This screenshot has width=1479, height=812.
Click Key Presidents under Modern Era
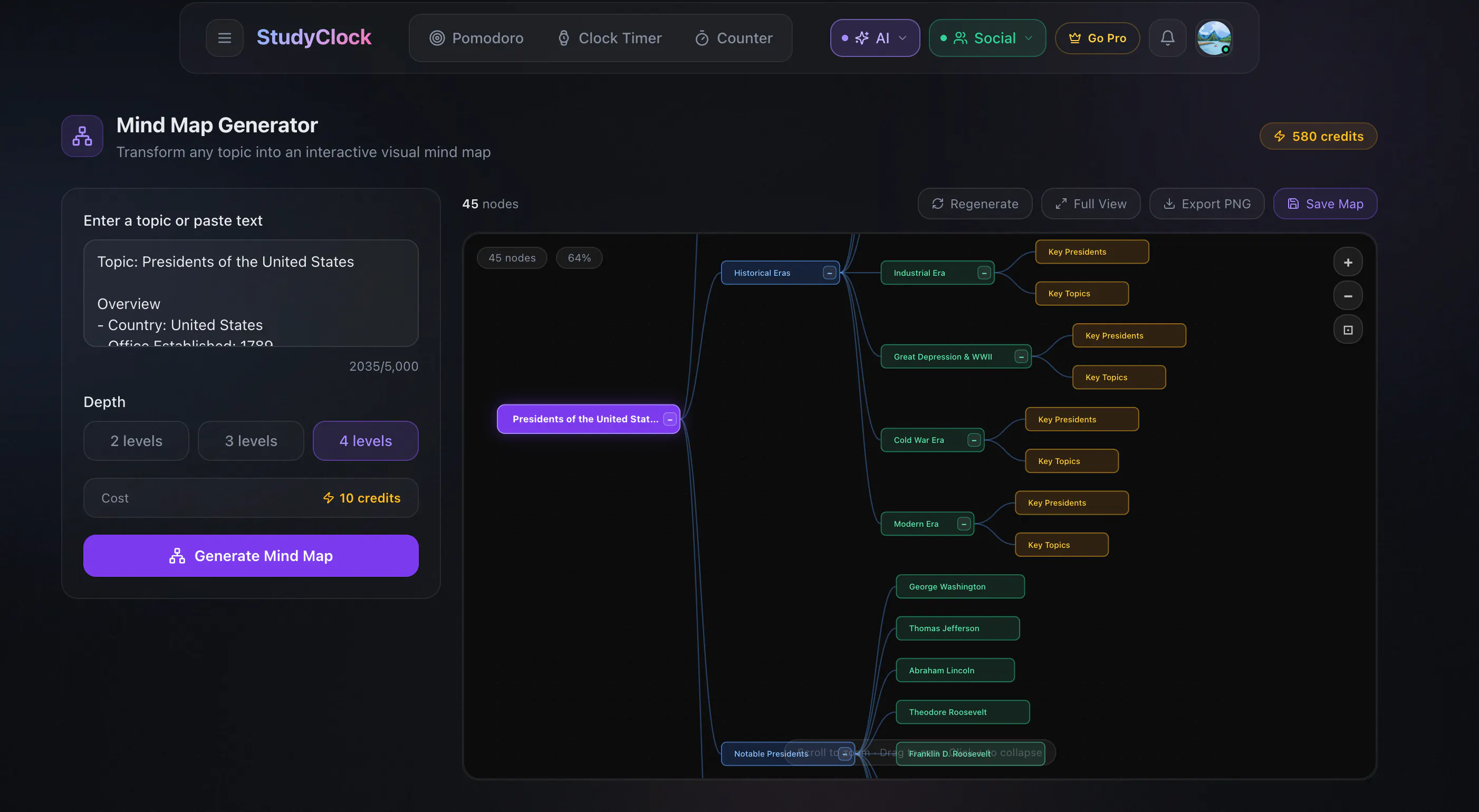[1071, 502]
